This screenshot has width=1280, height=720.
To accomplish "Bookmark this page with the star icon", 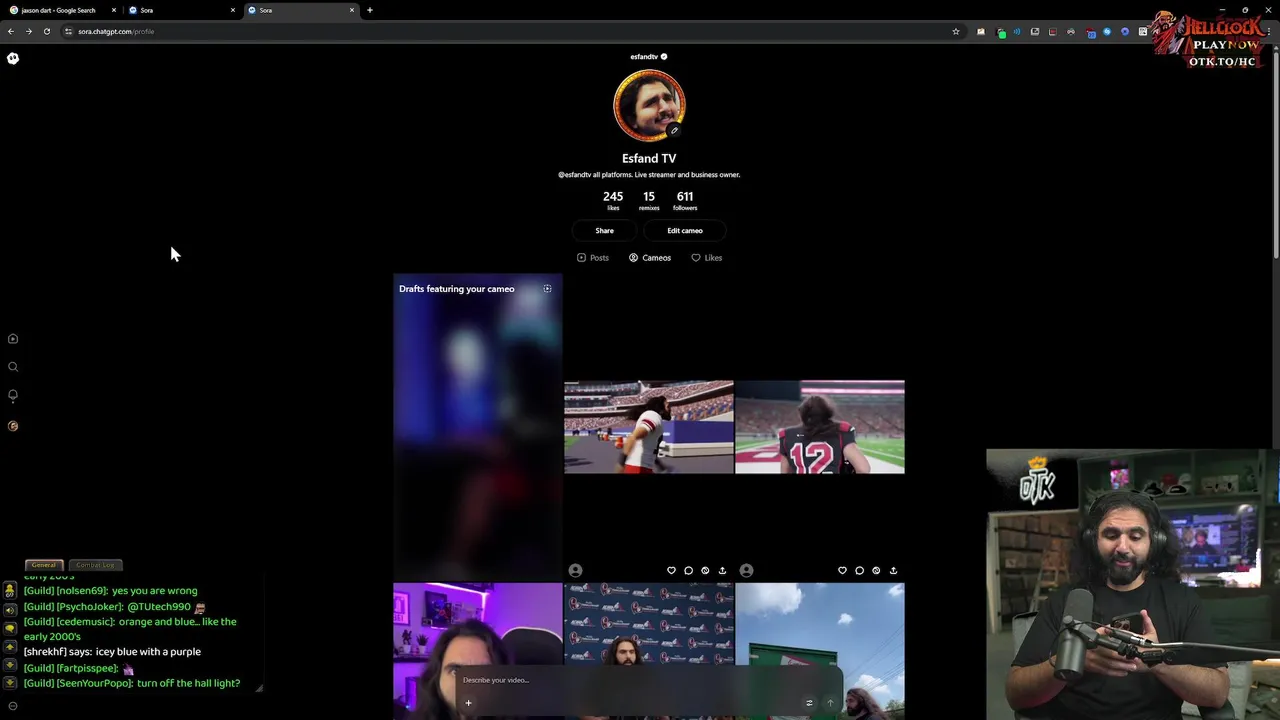I will point(956,32).
